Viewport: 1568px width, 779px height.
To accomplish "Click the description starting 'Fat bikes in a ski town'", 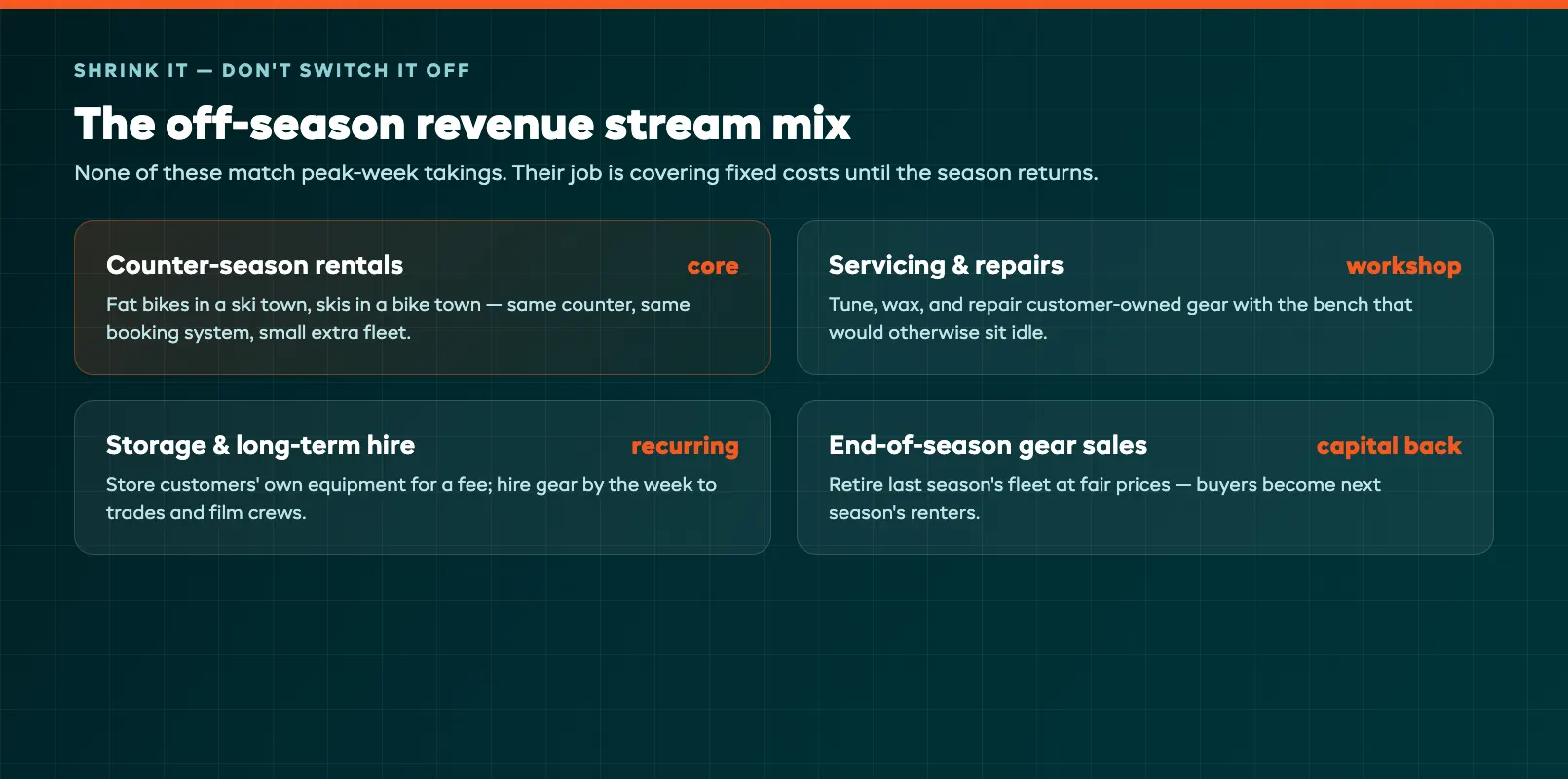I will [x=398, y=318].
